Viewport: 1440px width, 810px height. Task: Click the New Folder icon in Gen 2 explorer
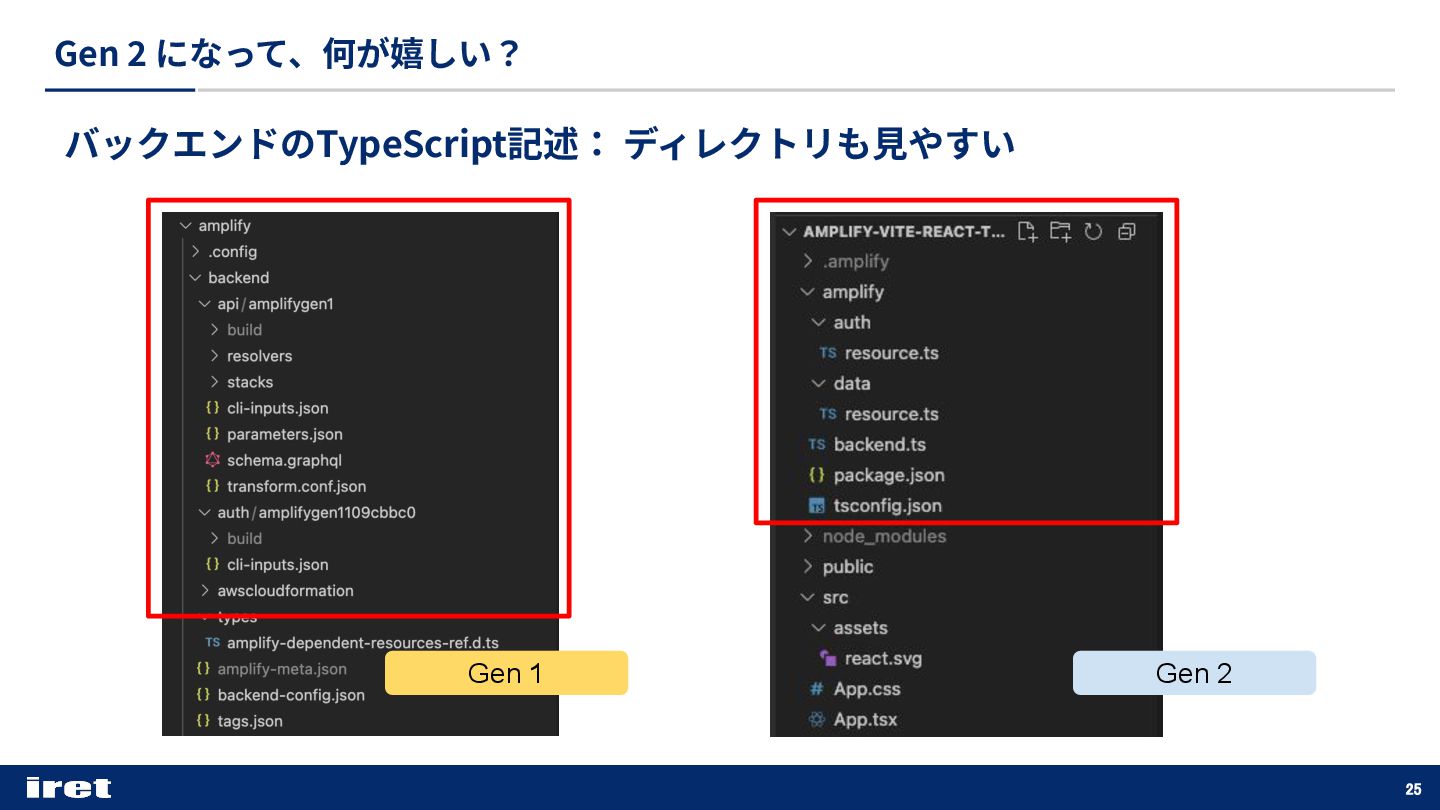pyautogui.click(x=1060, y=232)
